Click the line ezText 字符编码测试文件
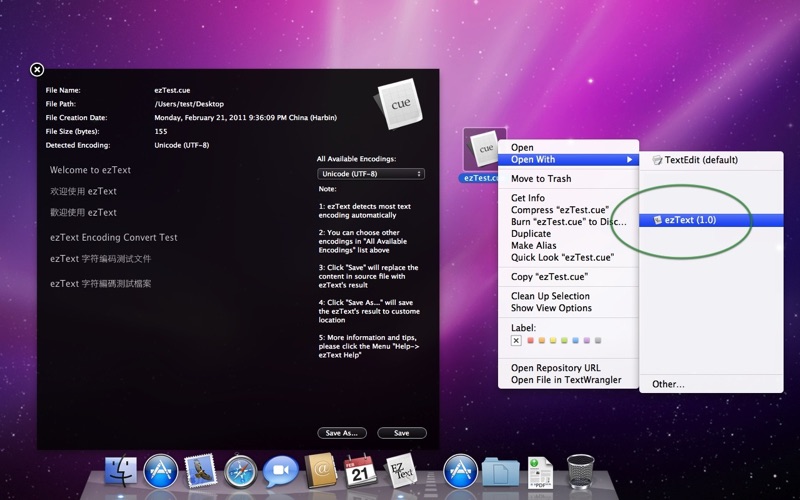The height and width of the screenshot is (500, 800). [x=101, y=259]
